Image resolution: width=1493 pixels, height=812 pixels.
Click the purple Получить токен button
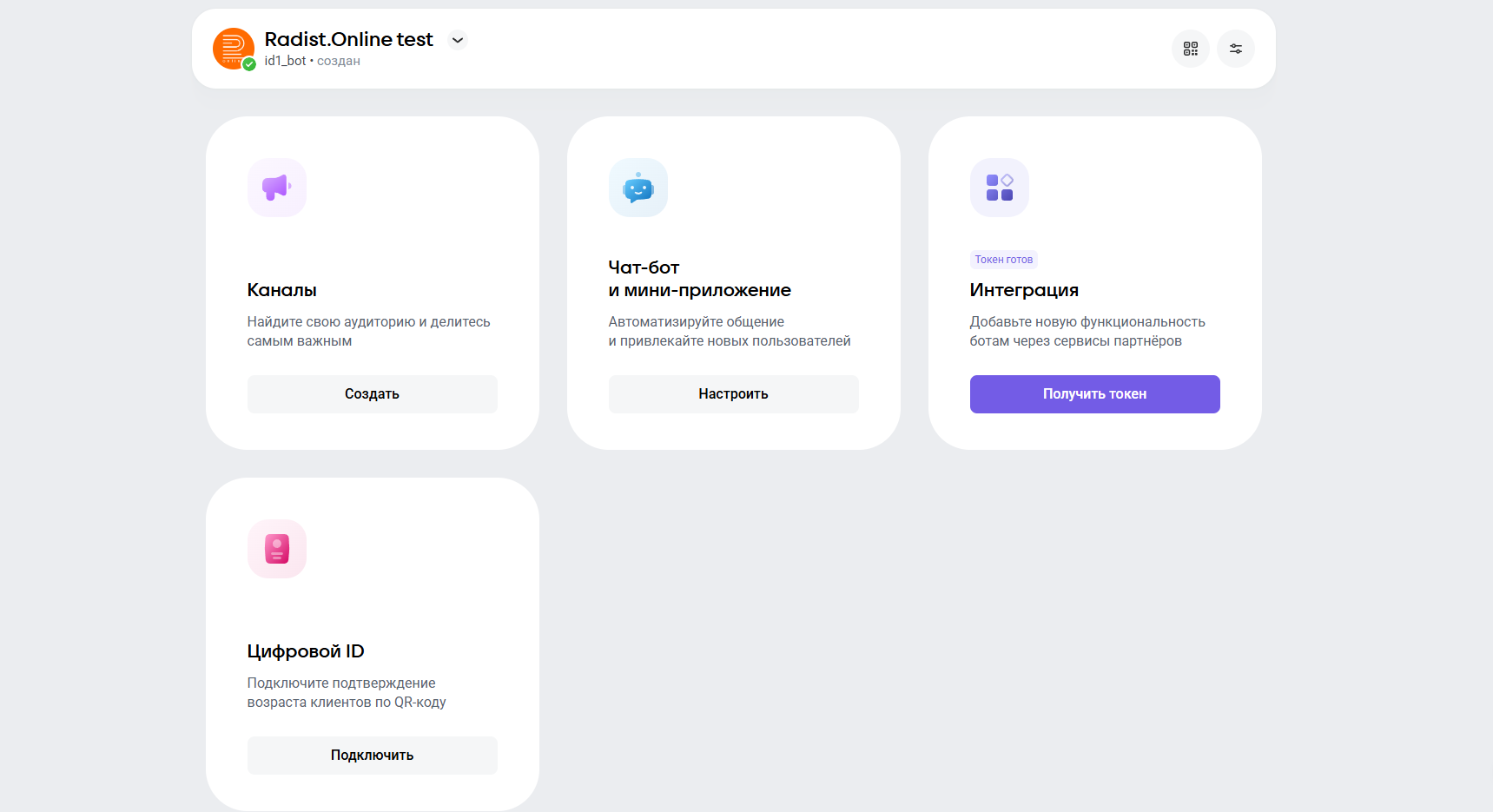pos(1094,394)
